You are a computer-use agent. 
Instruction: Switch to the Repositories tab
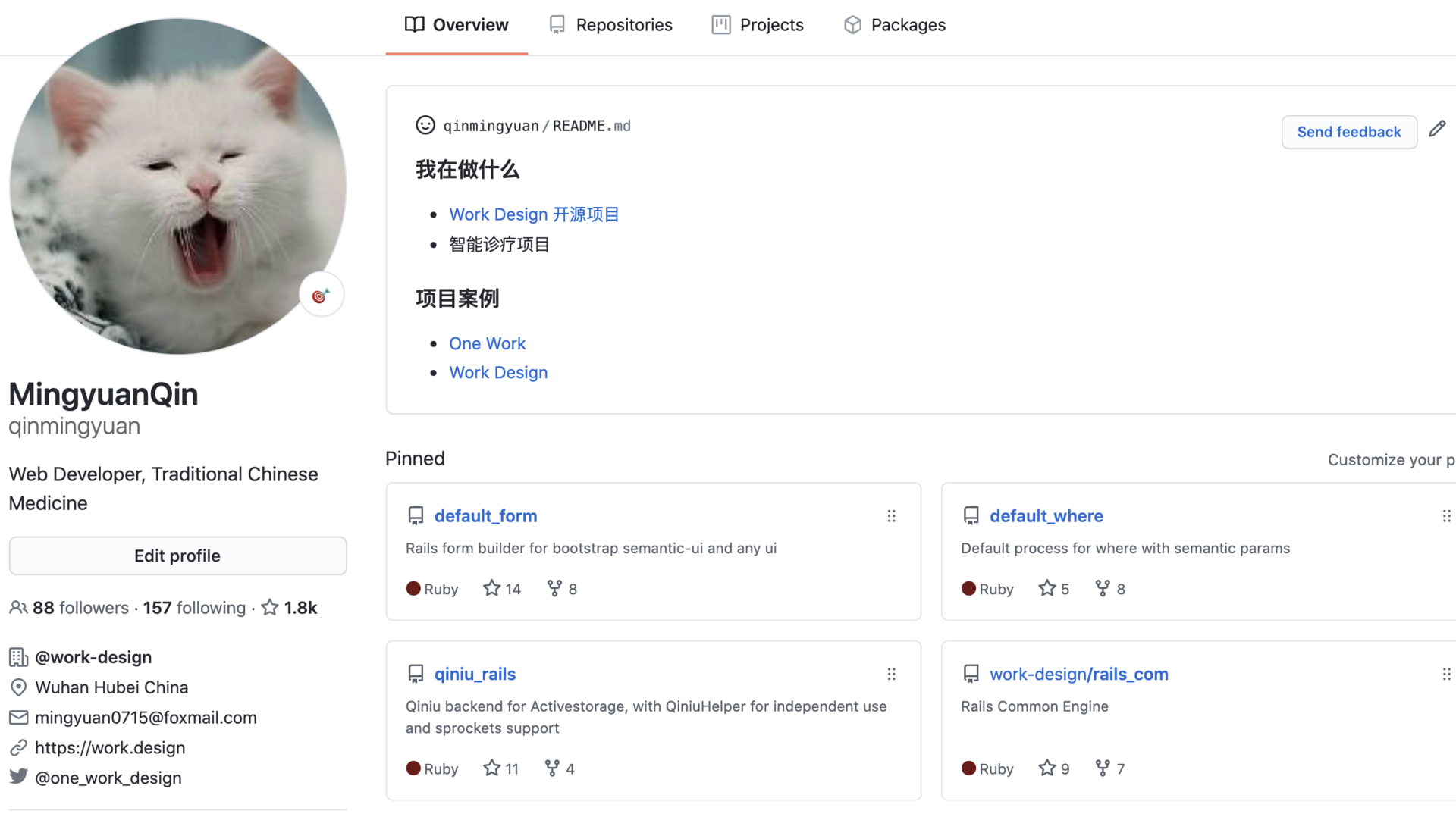[x=610, y=25]
